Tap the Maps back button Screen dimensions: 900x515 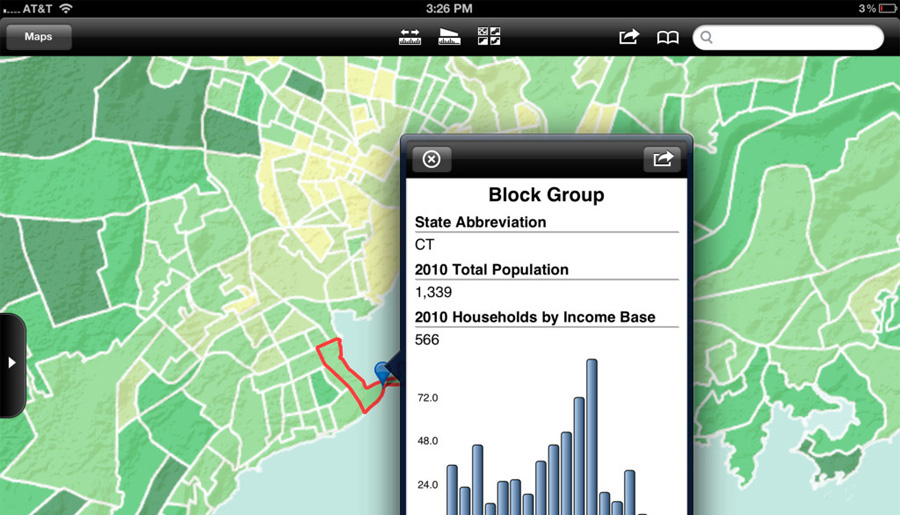click(x=38, y=37)
